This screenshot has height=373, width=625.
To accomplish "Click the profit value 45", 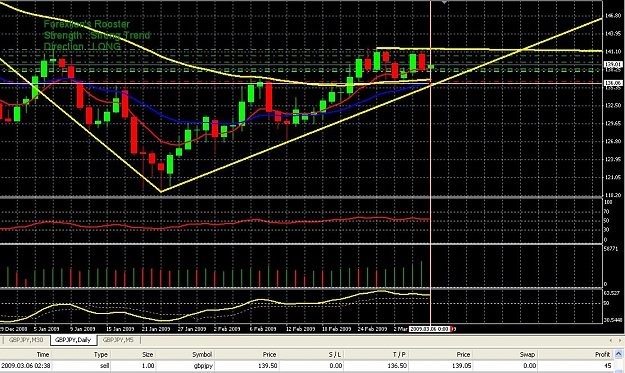I will point(607,366).
